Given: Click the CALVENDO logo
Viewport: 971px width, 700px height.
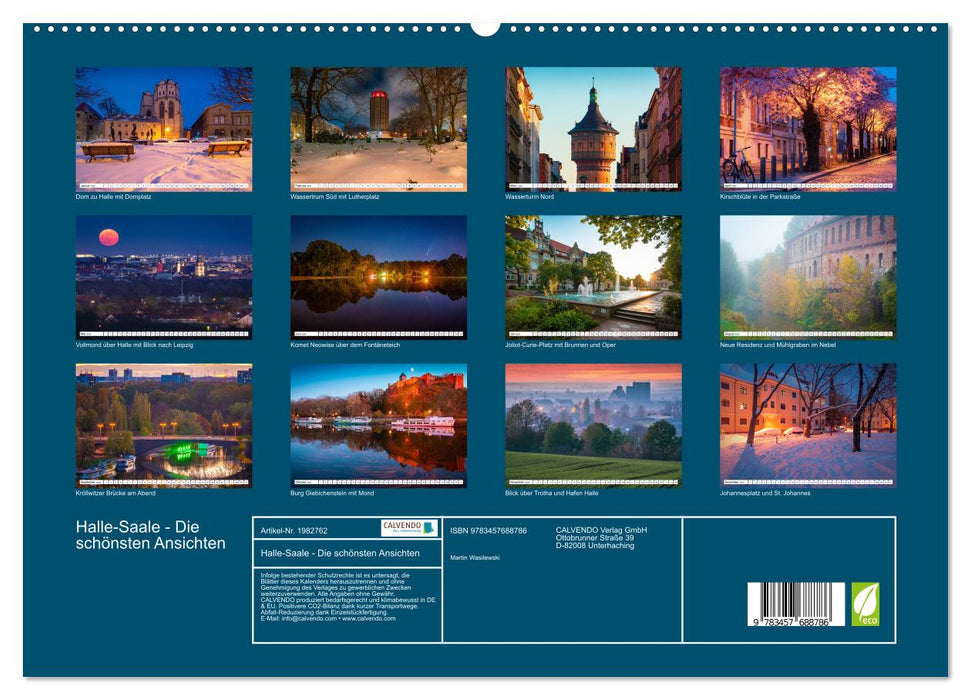Looking at the screenshot, I should [410, 527].
